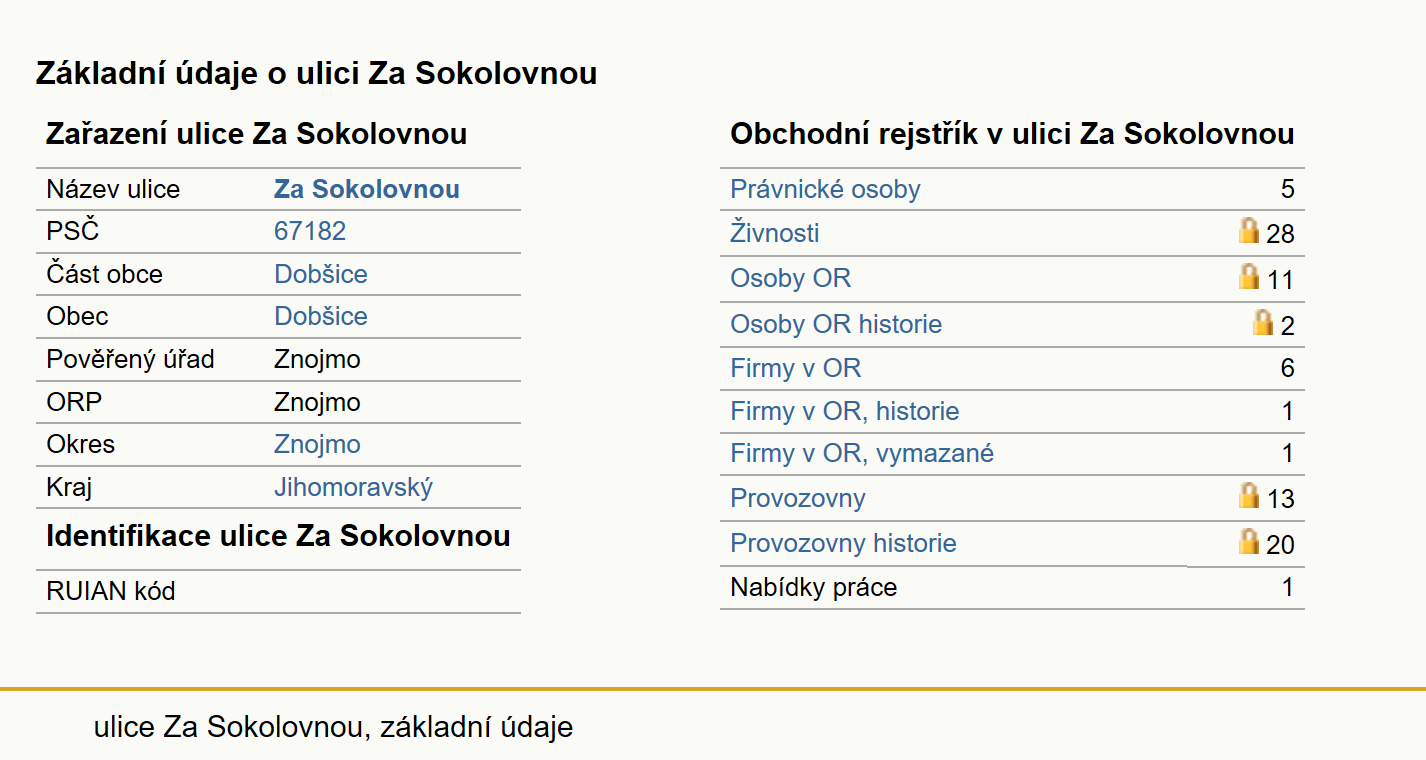Click the lock icon beside Provozovny count
This screenshot has height=760, width=1426.
(x=1248, y=495)
